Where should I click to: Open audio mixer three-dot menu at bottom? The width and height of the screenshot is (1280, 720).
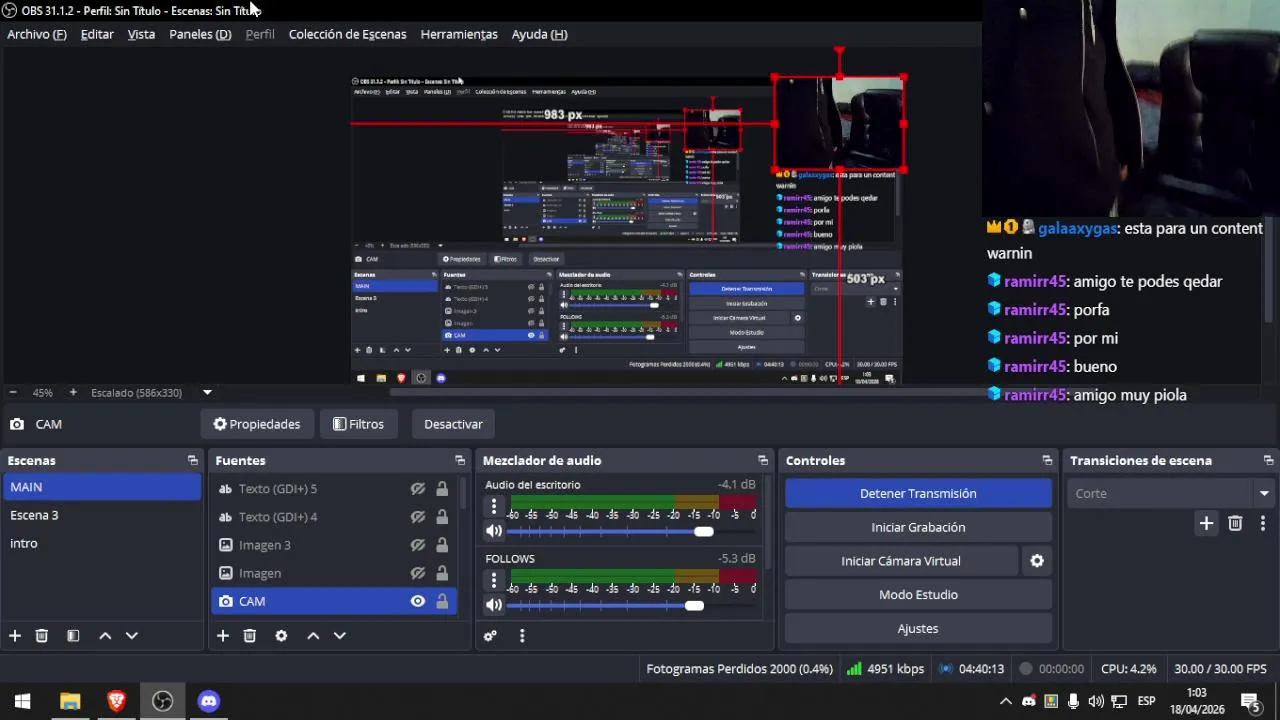(522, 636)
